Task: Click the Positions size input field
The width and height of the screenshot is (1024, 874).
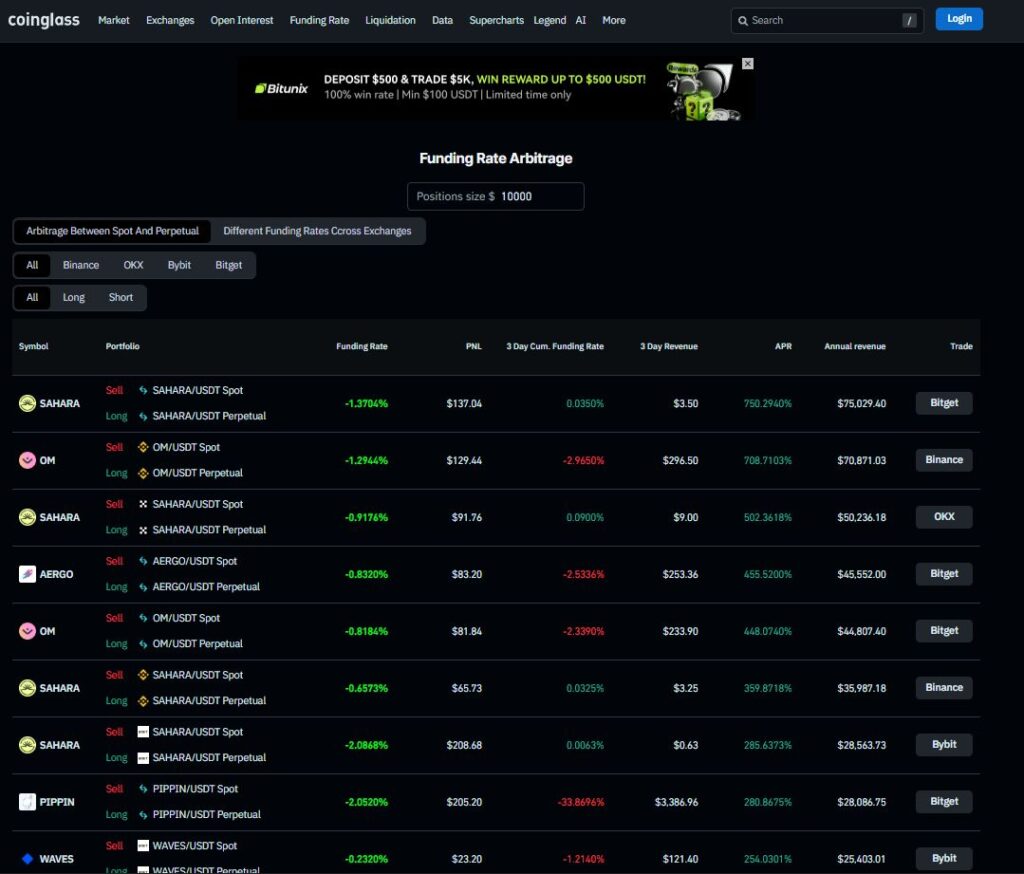Action: (x=538, y=196)
